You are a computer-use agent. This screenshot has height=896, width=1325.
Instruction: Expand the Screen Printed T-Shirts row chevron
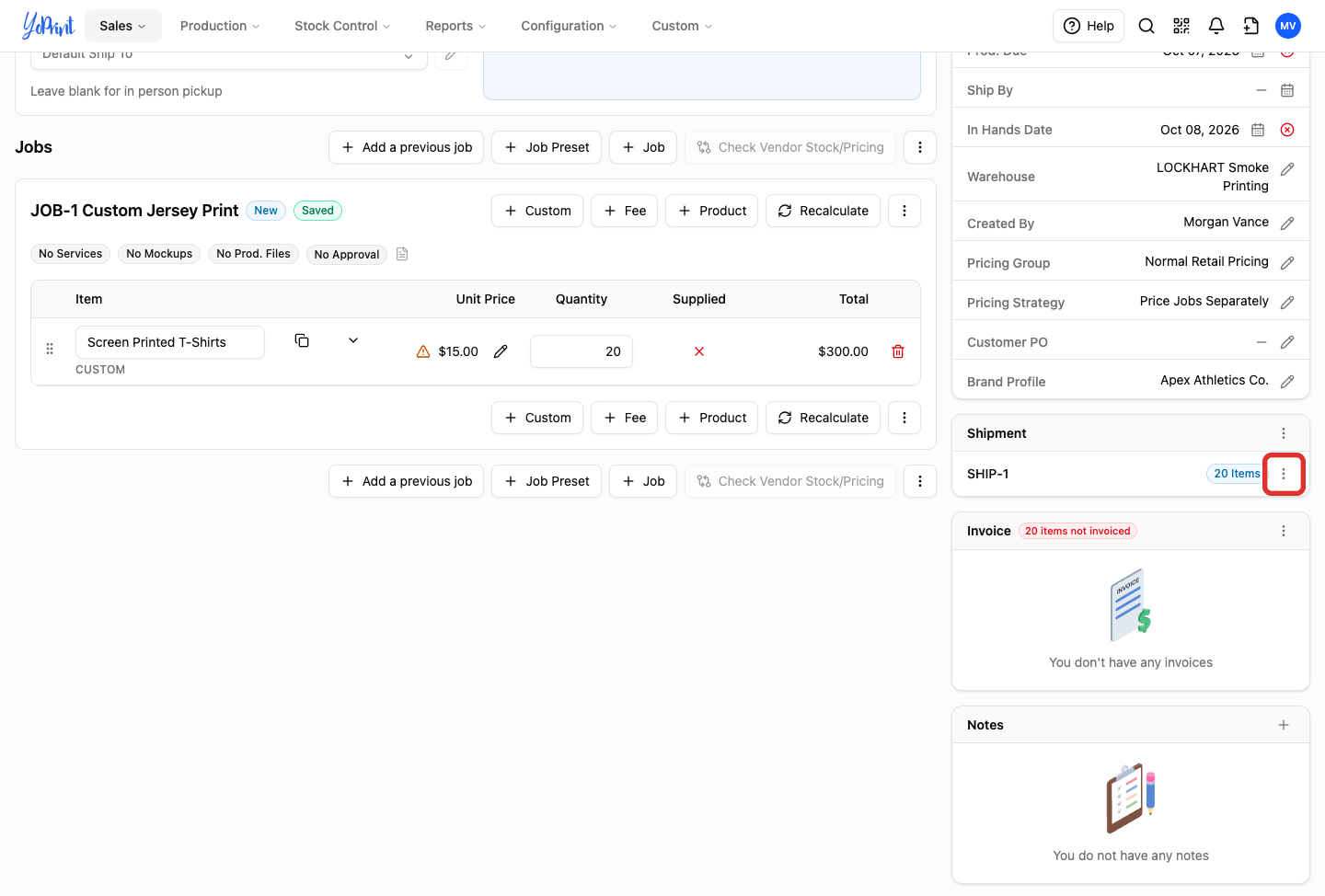[353, 340]
